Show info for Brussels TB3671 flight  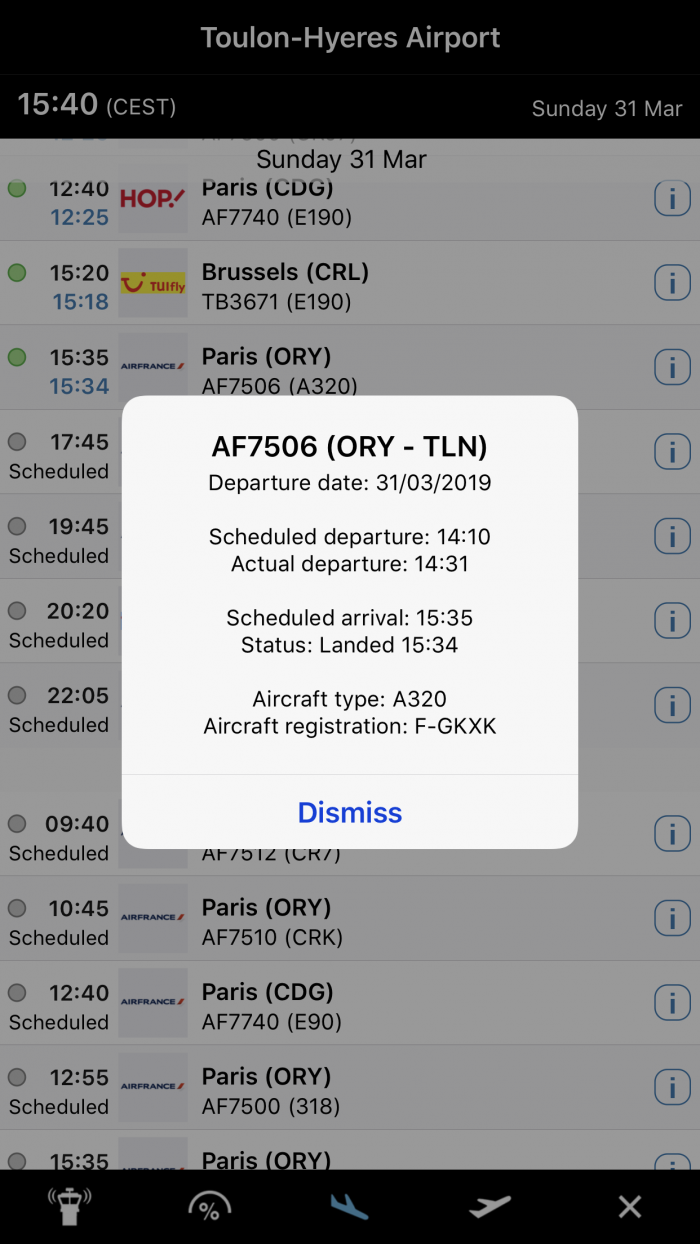(672, 284)
